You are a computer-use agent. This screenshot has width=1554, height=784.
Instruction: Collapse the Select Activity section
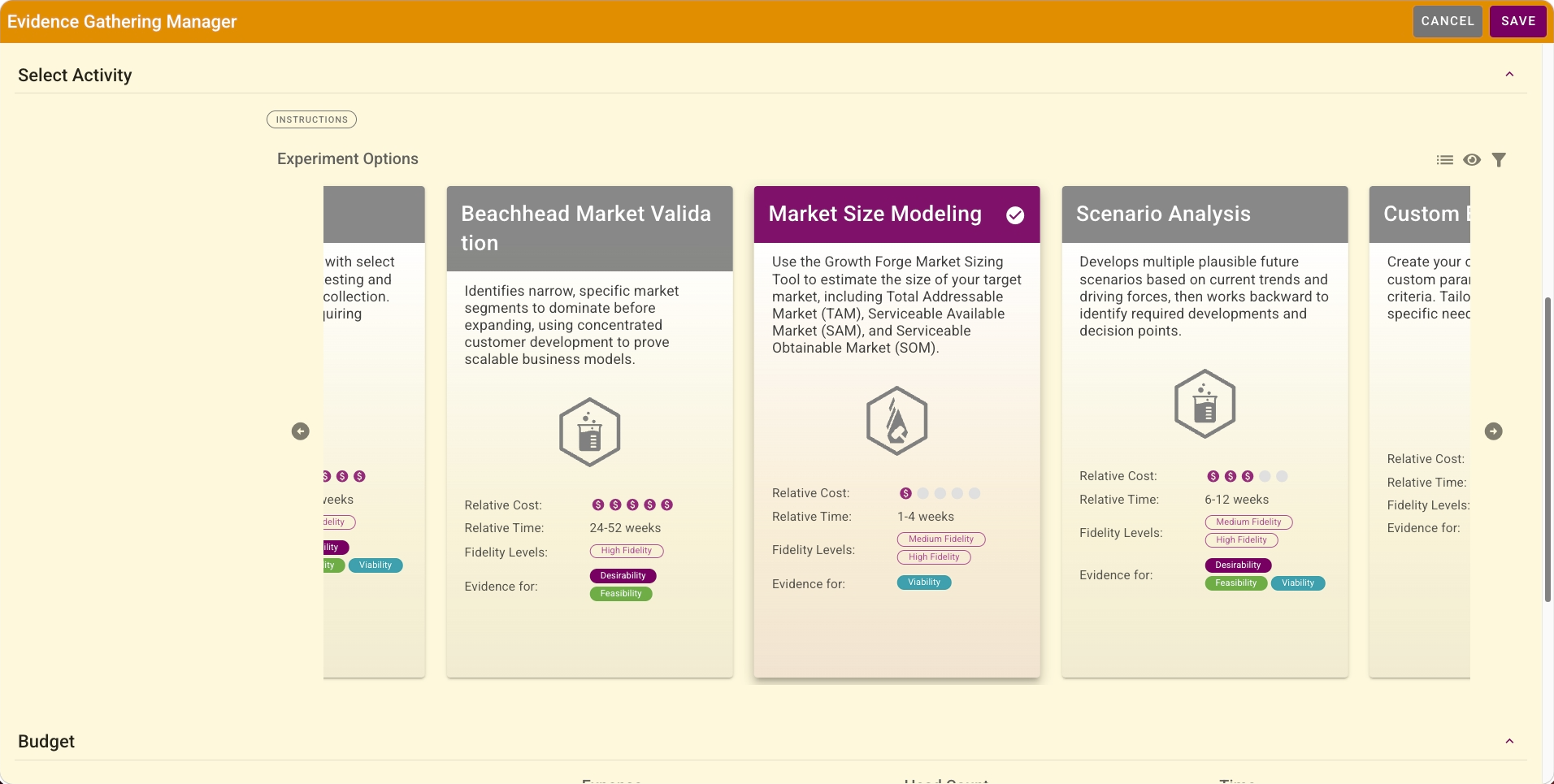(1509, 75)
